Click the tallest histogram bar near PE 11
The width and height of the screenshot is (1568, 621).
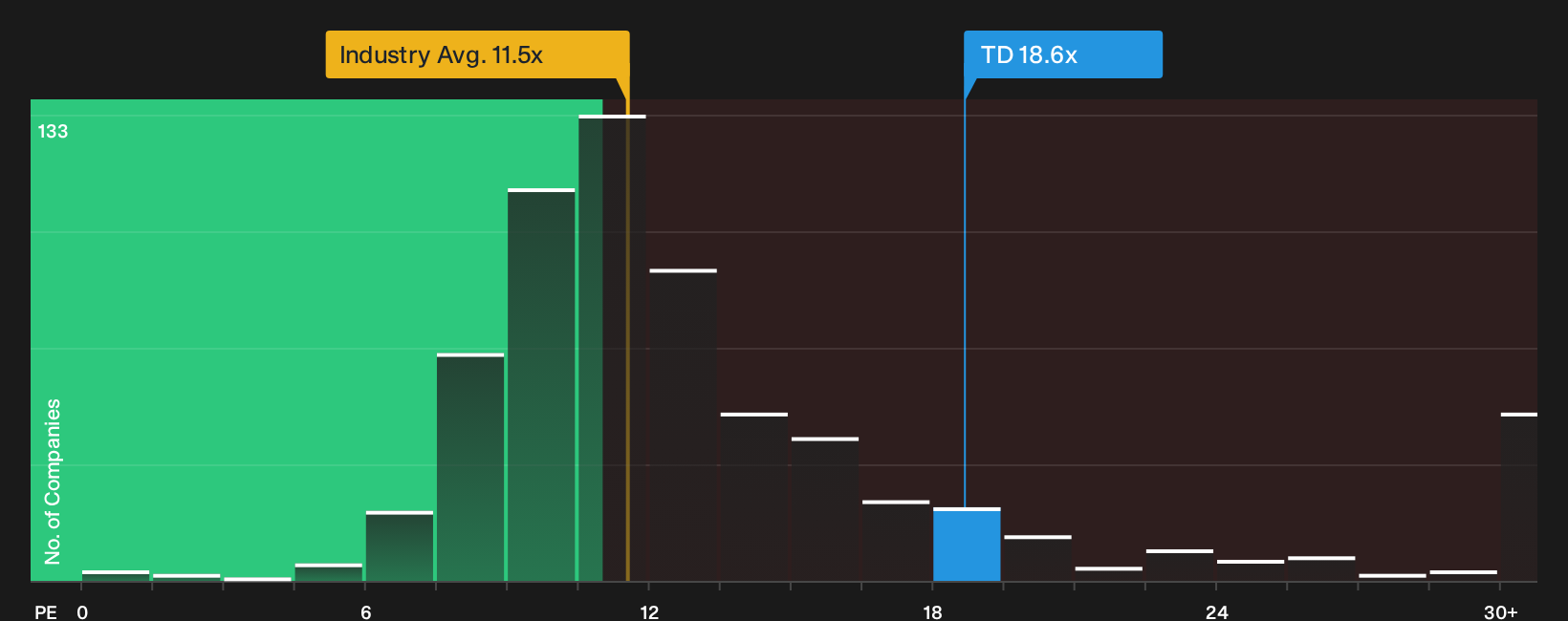(612, 349)
